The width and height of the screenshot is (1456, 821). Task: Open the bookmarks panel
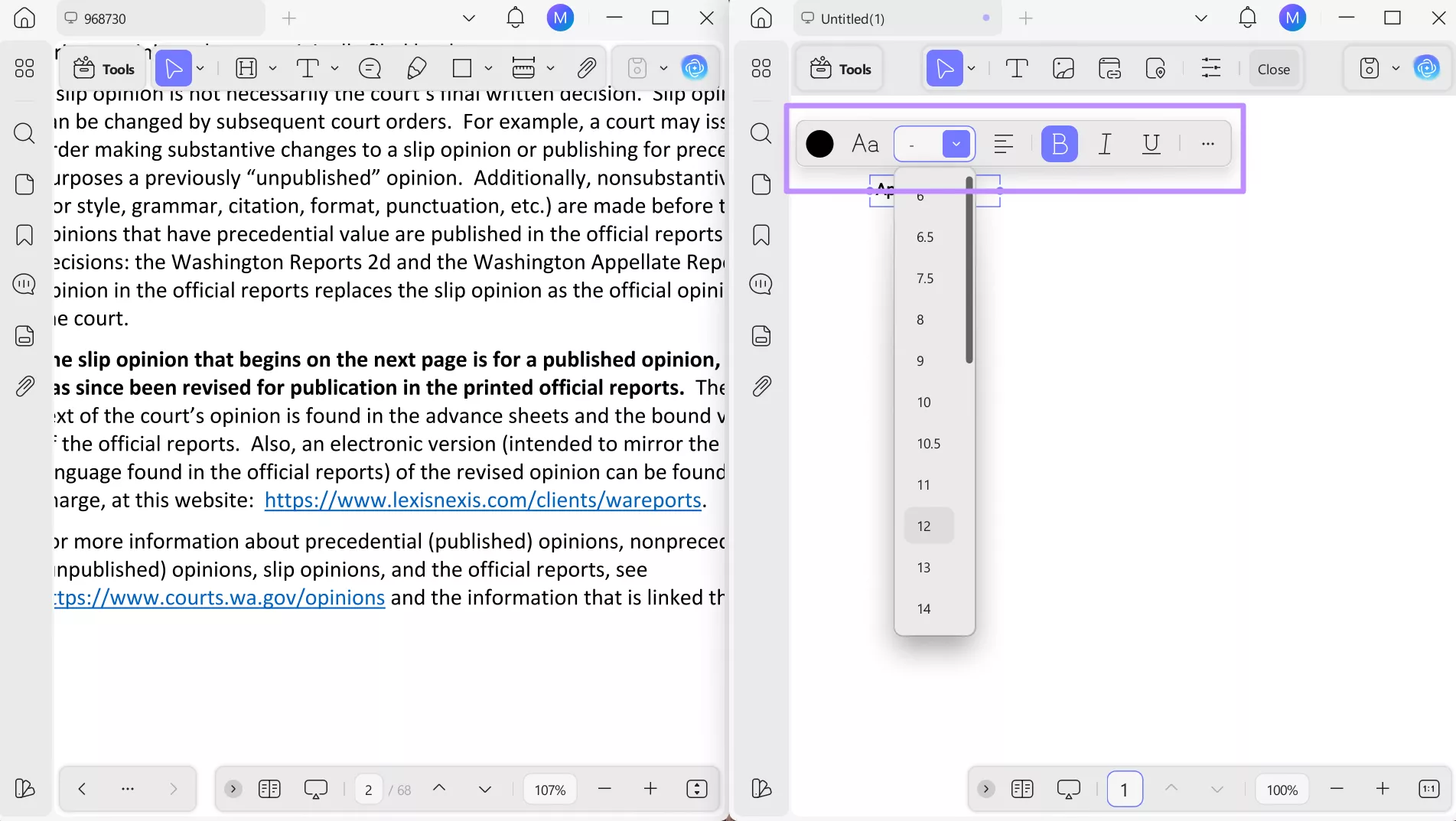click(24, 235)
